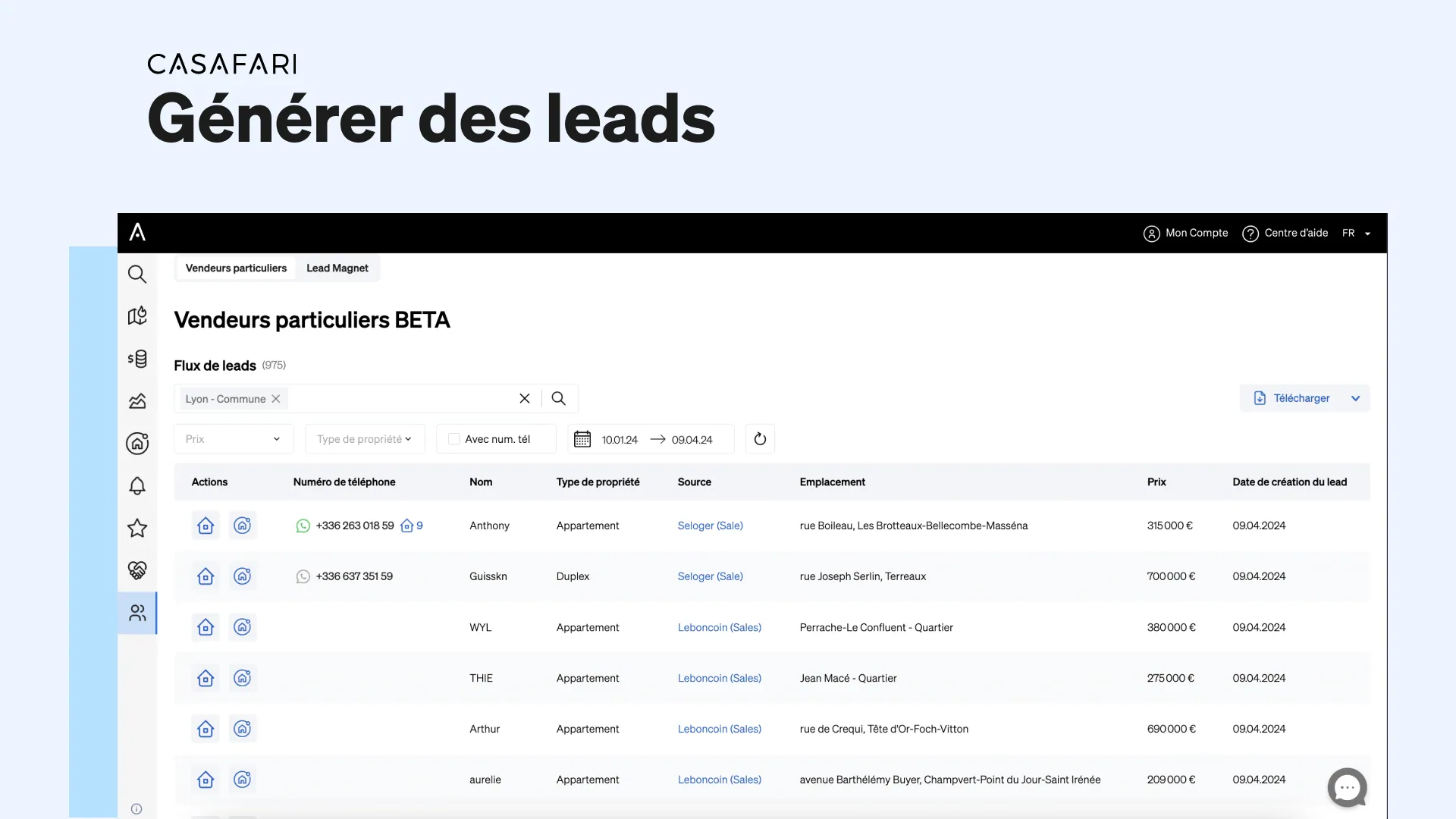Open the Type de propriété dropdown

pyautogui.click(x=365, y=439)
